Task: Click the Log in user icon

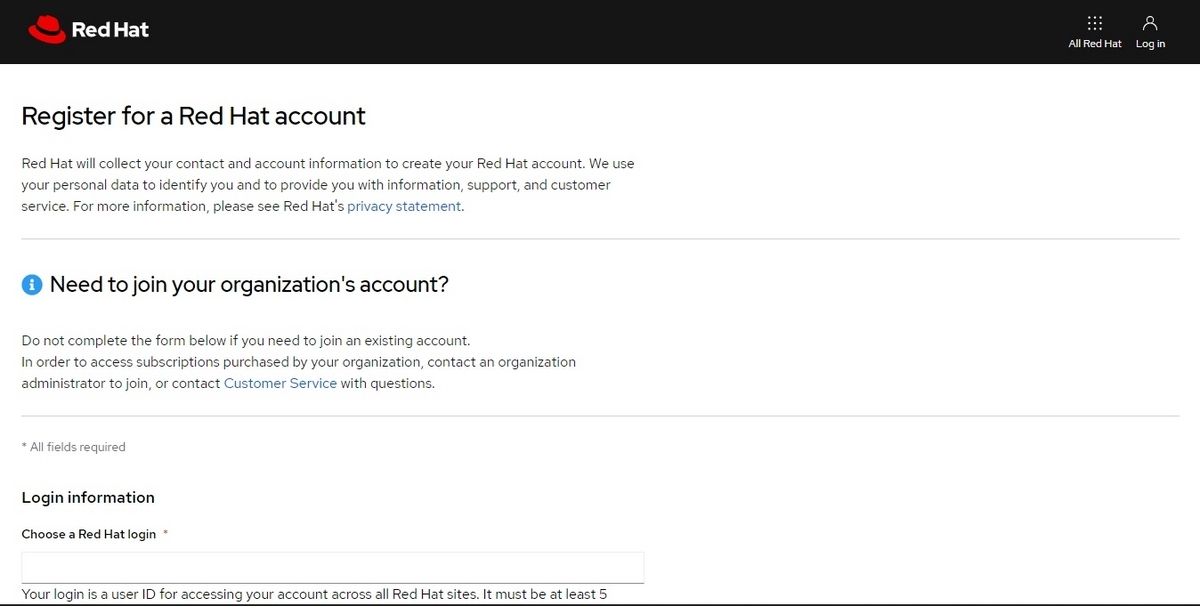Action: coord(1150,23)
